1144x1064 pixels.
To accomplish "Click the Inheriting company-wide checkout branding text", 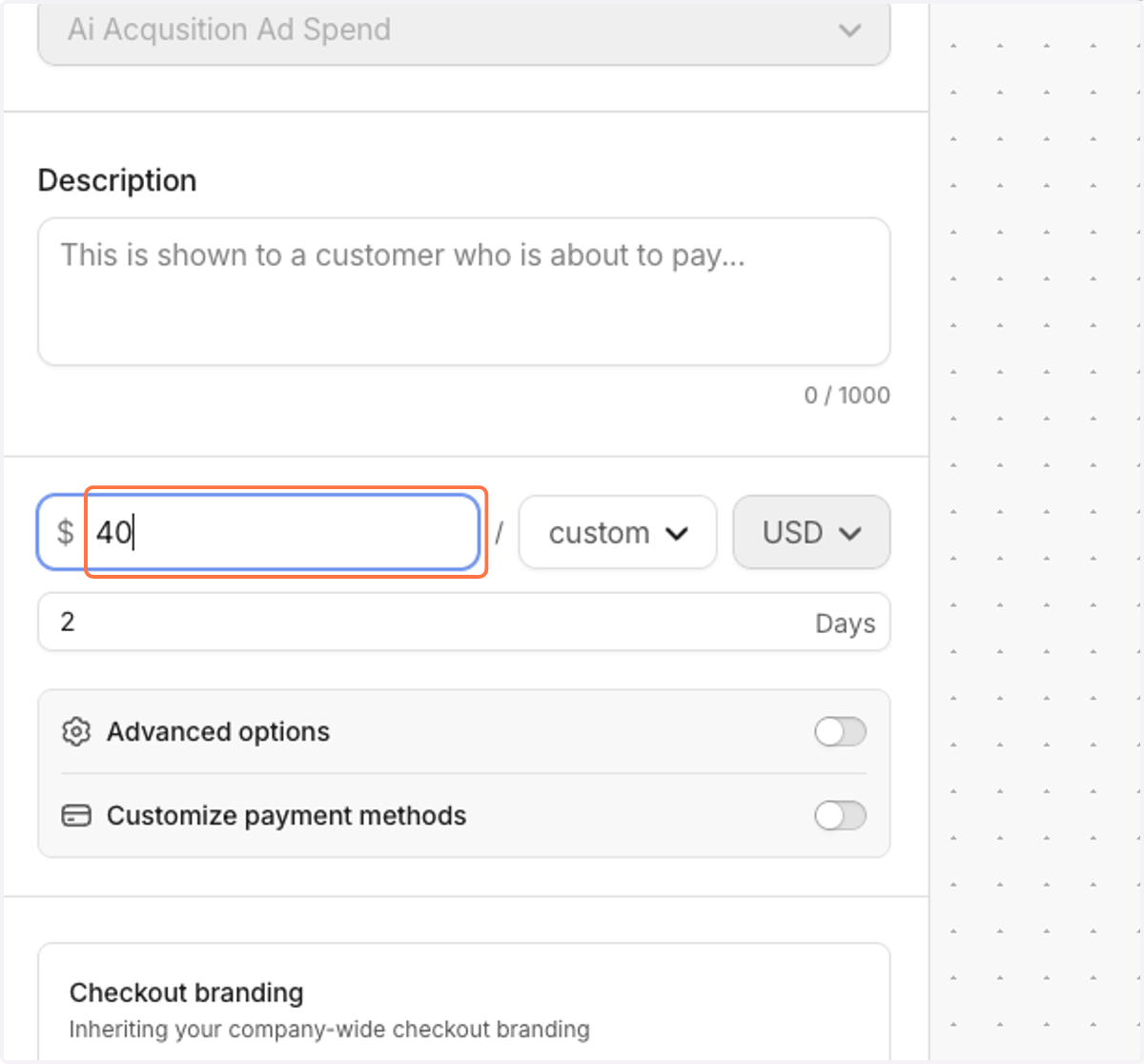I will click(x=329, y=1030).
